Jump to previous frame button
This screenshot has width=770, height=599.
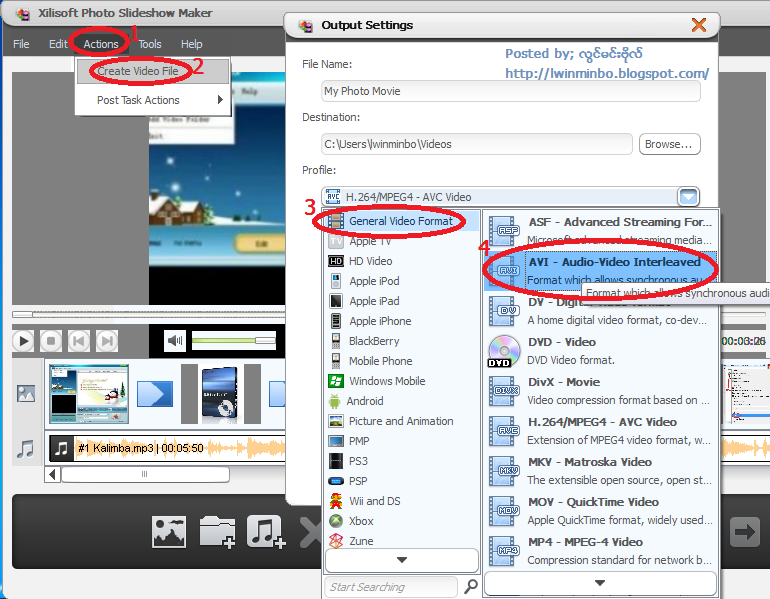tap(79, 341)
